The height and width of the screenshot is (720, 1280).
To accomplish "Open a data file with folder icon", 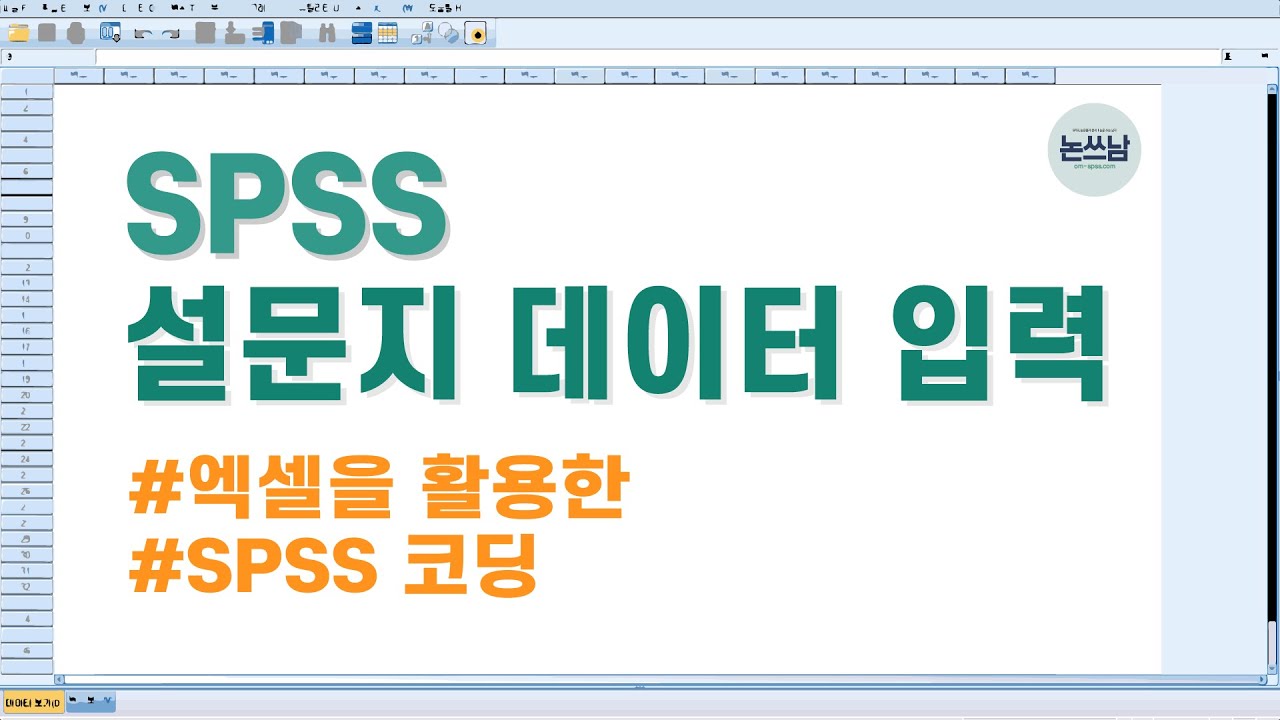I will point(18,33).
